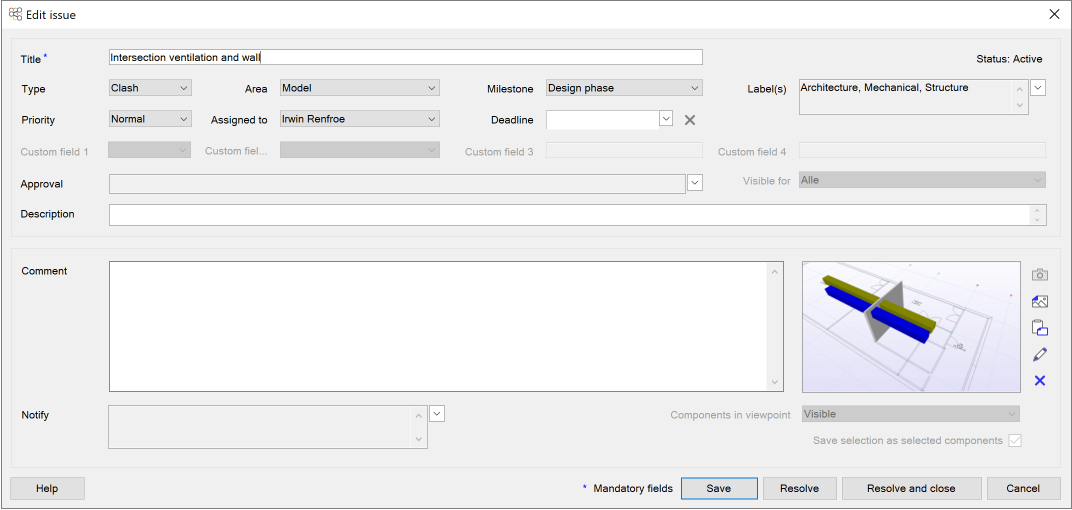
Task: Click the load image file icon
Action: click(1040, 301)
